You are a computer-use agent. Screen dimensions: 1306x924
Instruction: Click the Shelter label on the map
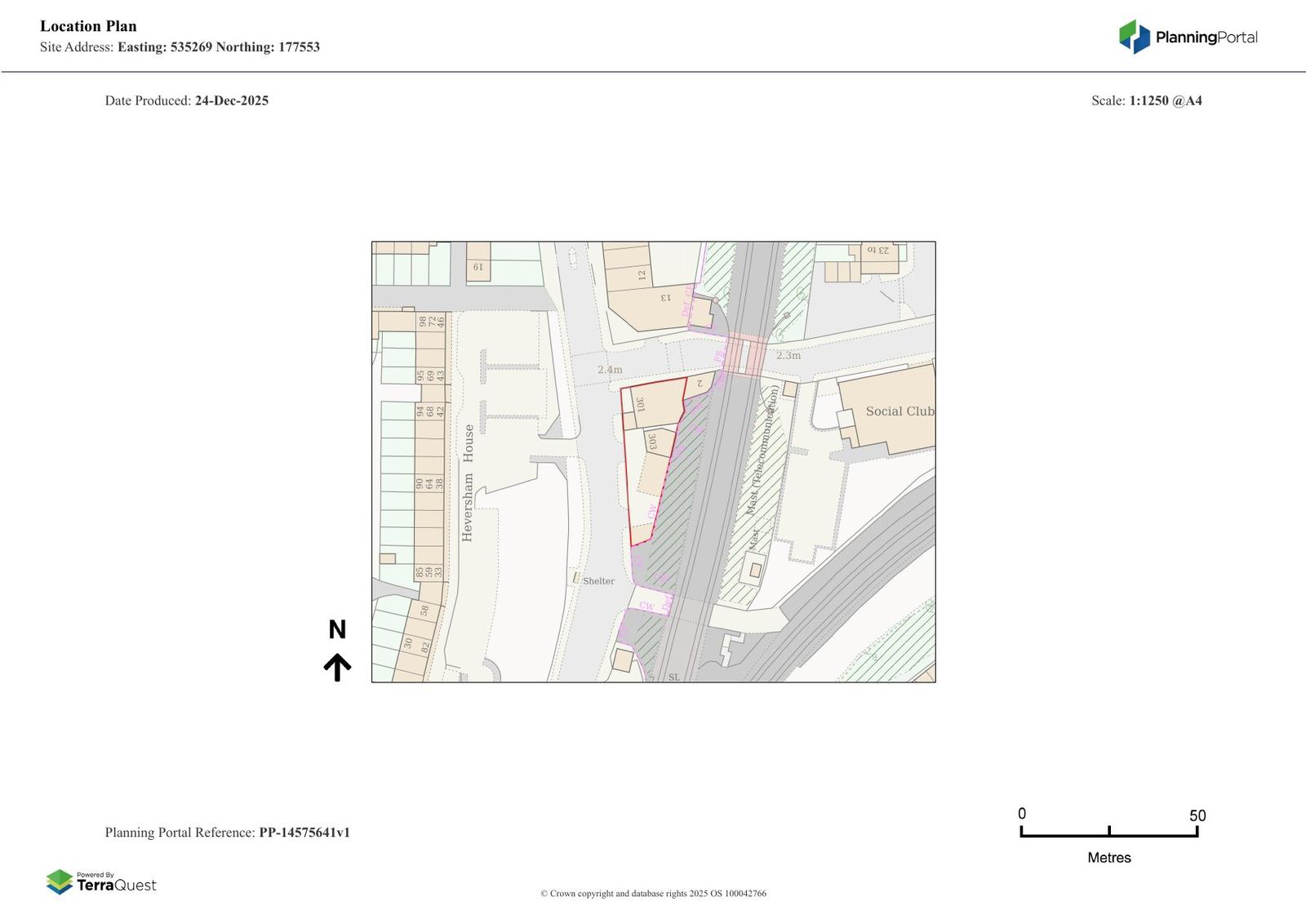598,581
